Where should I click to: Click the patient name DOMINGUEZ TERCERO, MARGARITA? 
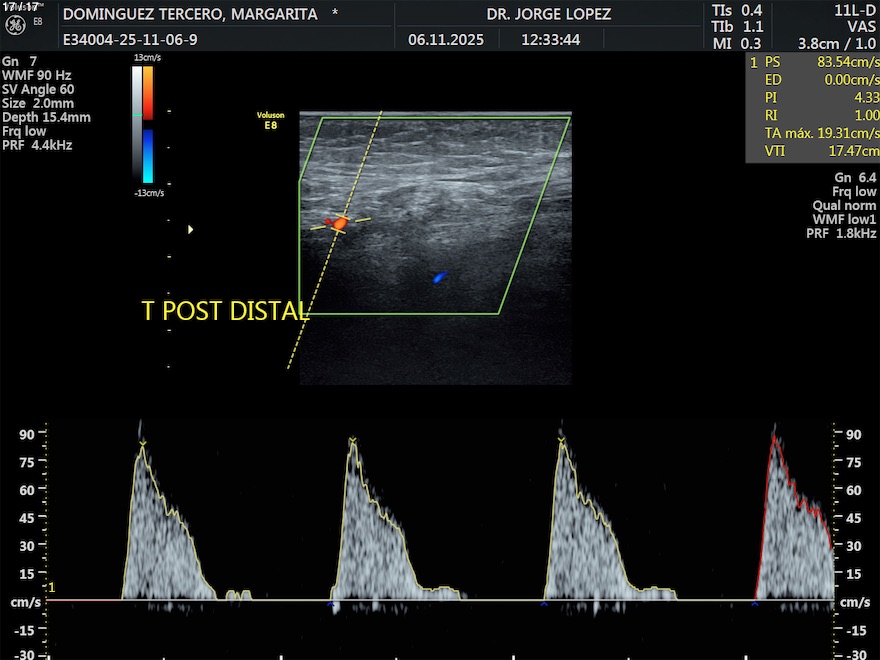(190, 14)
